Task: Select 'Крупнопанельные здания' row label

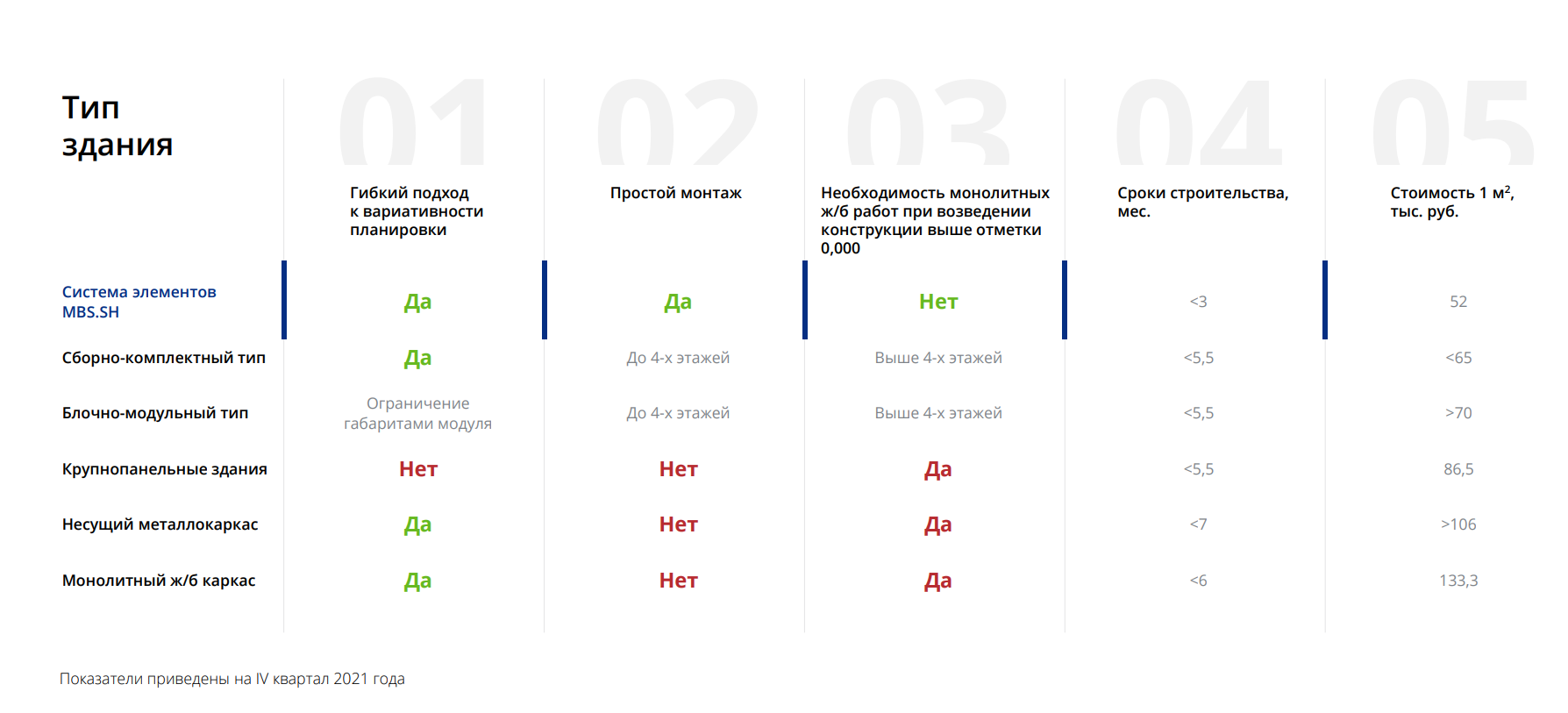Action: (164, 469)
